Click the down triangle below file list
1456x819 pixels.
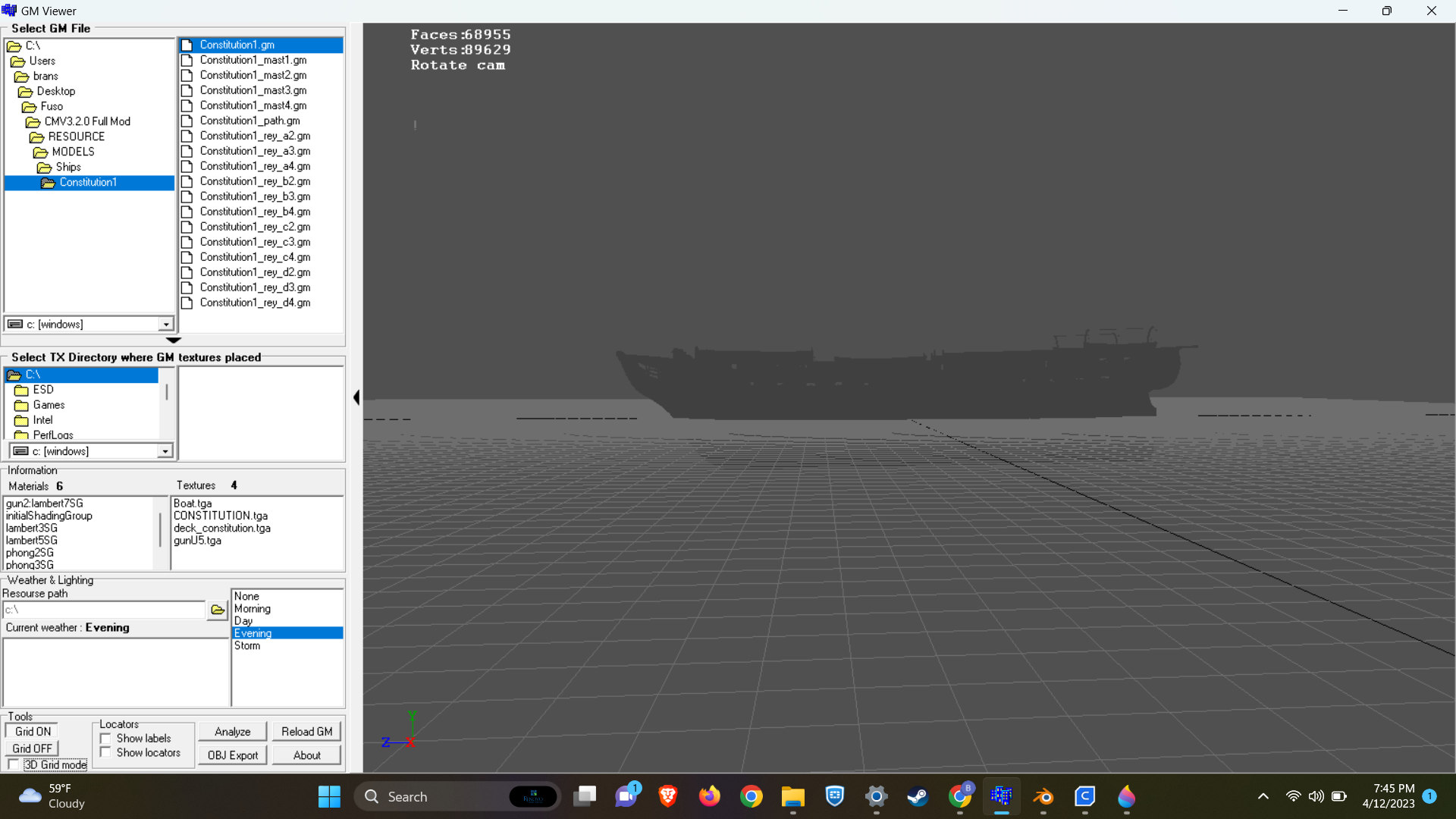[x=174, y=340]
